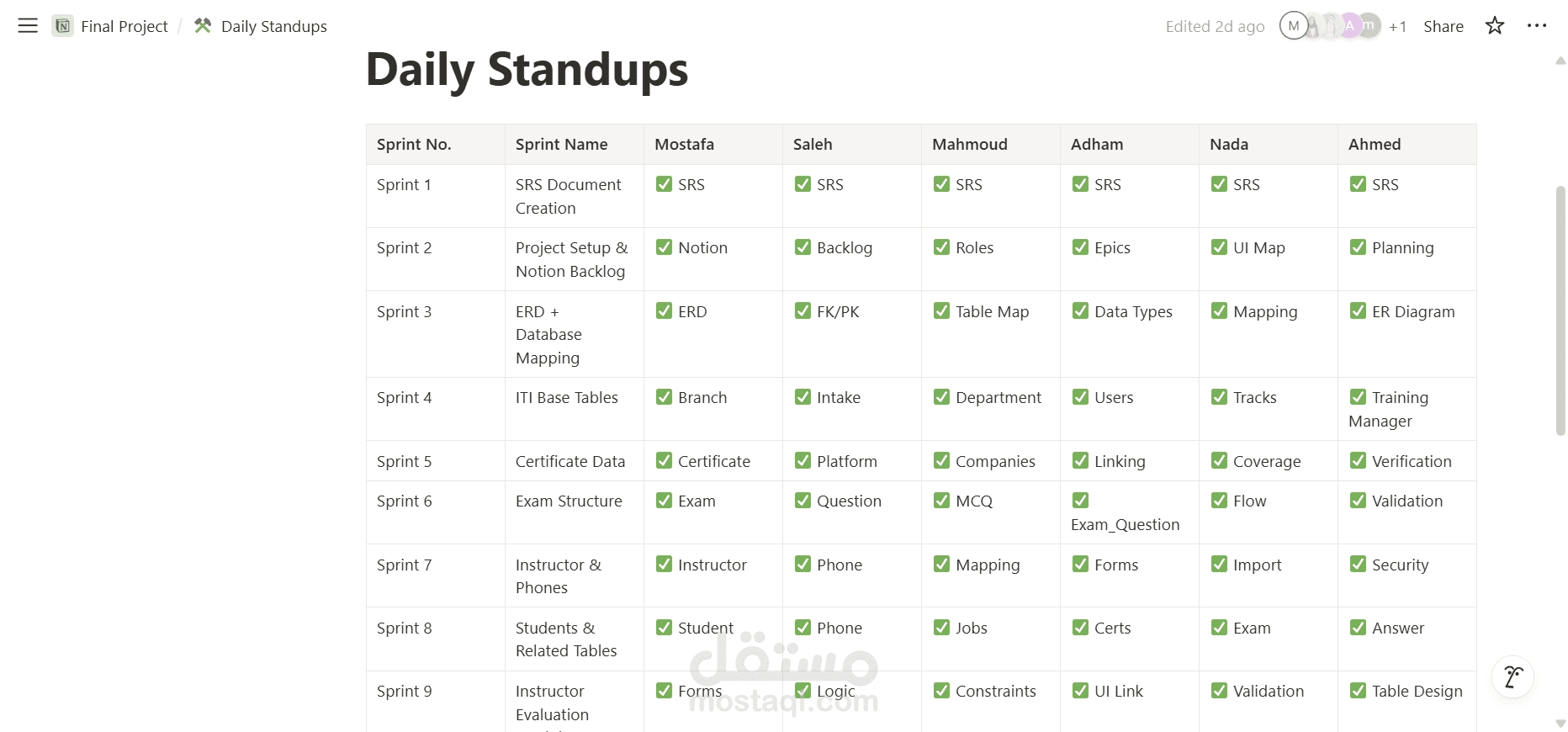This screenshot has width=1568, height=732.
Task: Toggle Nada's Tracks checkbox in Sprint 4
Action: [x=1219, y=397]
